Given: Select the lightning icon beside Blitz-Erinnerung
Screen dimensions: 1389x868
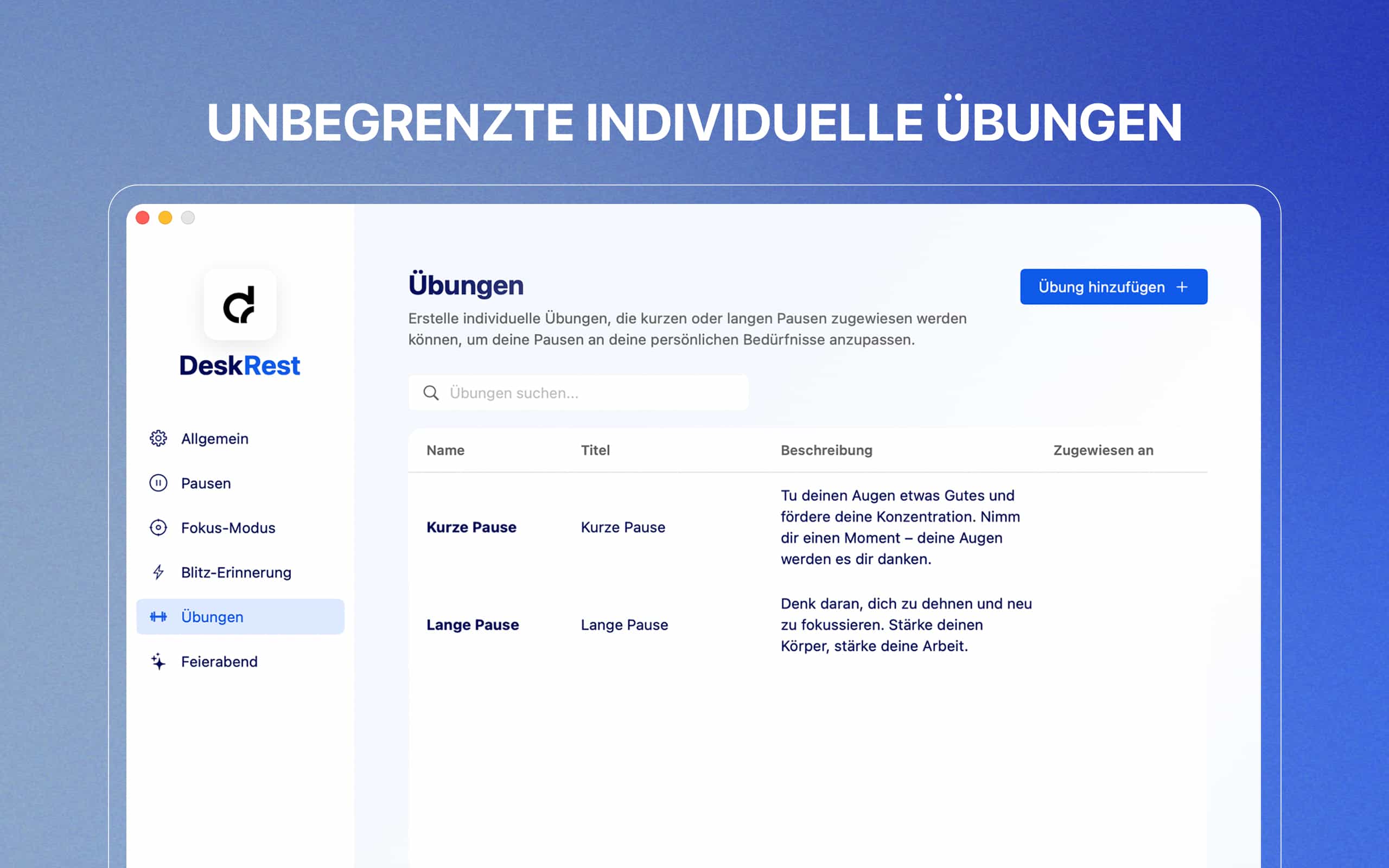Looking at the screenshot, I should 157,572.
